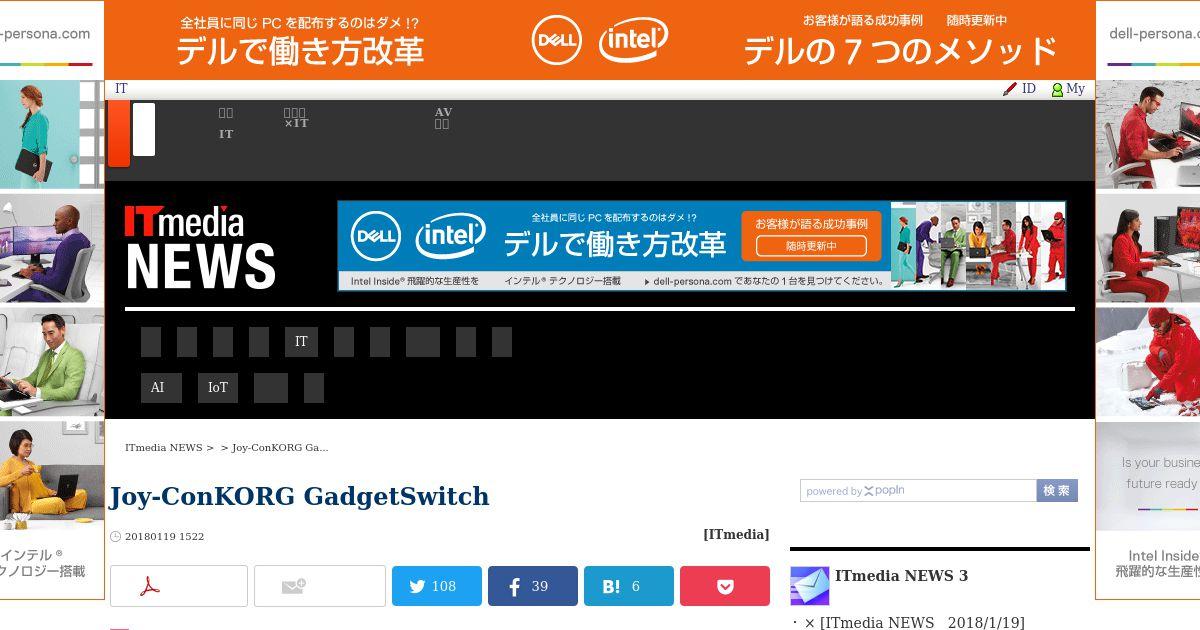Click the mail icon beside ITmedia NEWS 3

click(809, 585)
